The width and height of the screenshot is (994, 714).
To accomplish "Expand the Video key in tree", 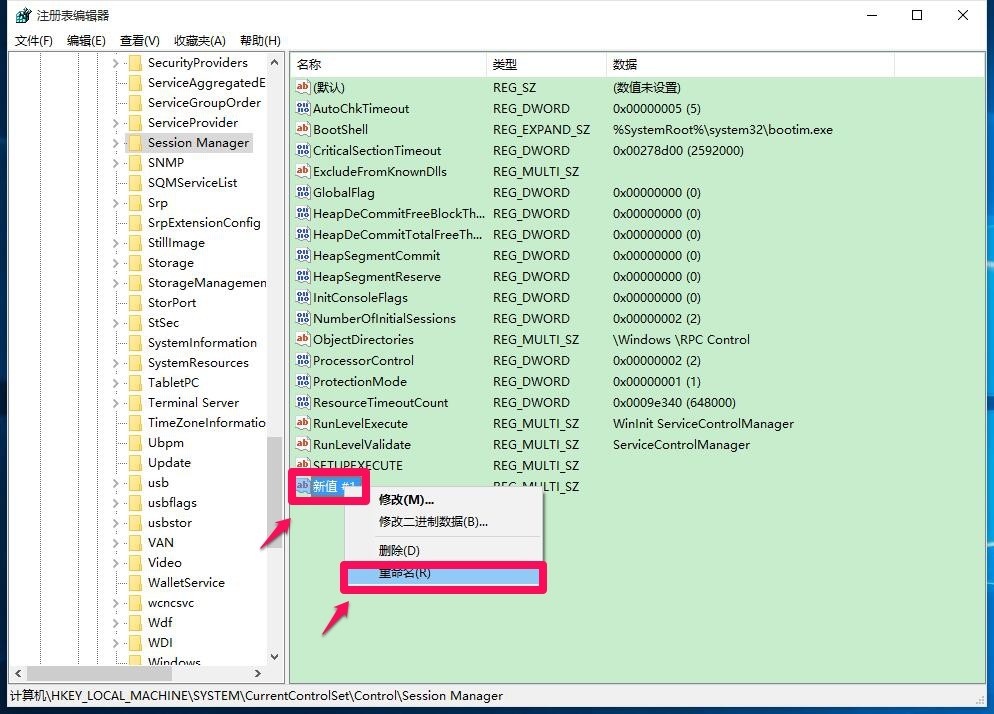I will pos(116,563).
